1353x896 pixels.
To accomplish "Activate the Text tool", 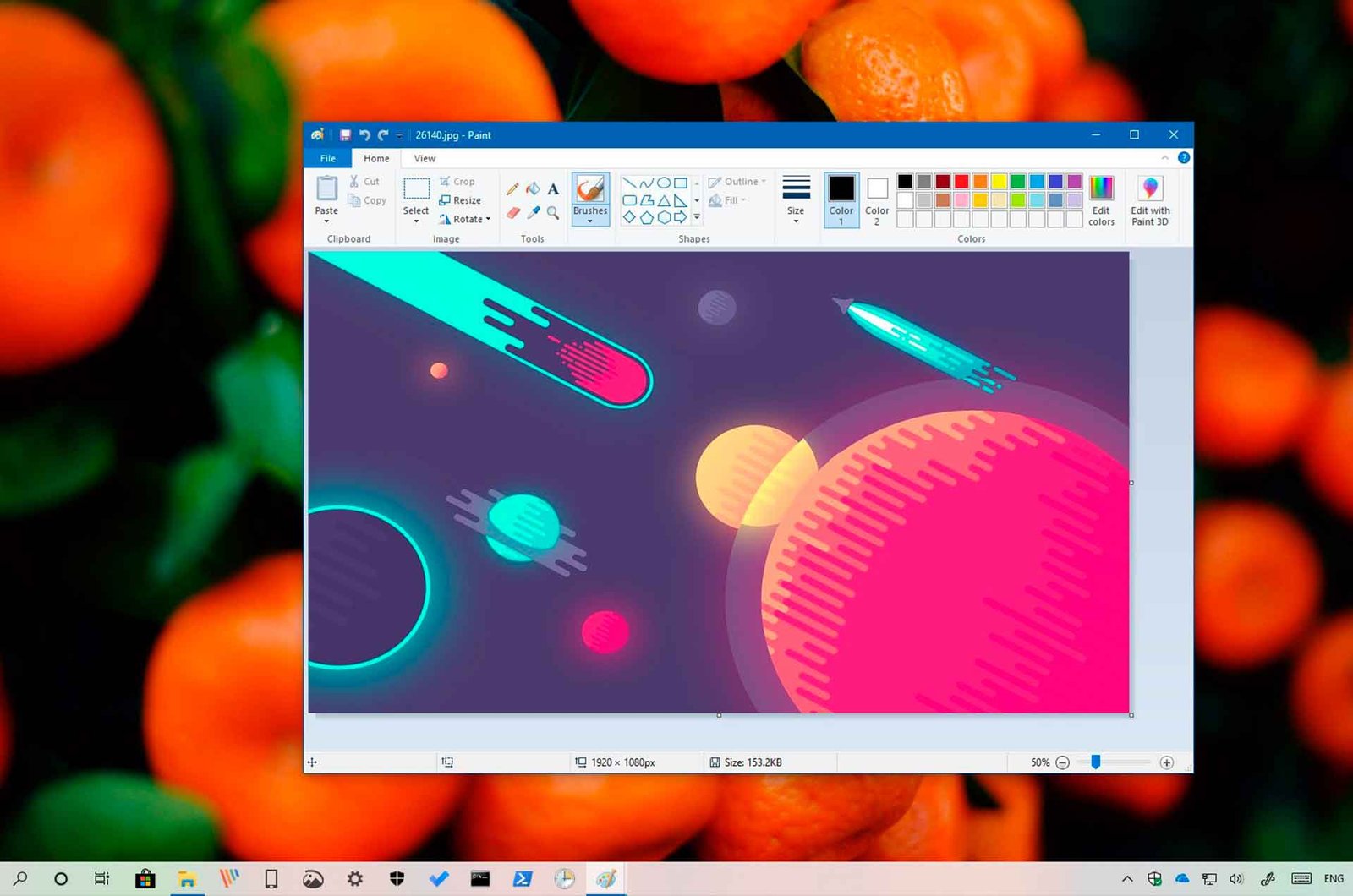I will click(553, 188).
